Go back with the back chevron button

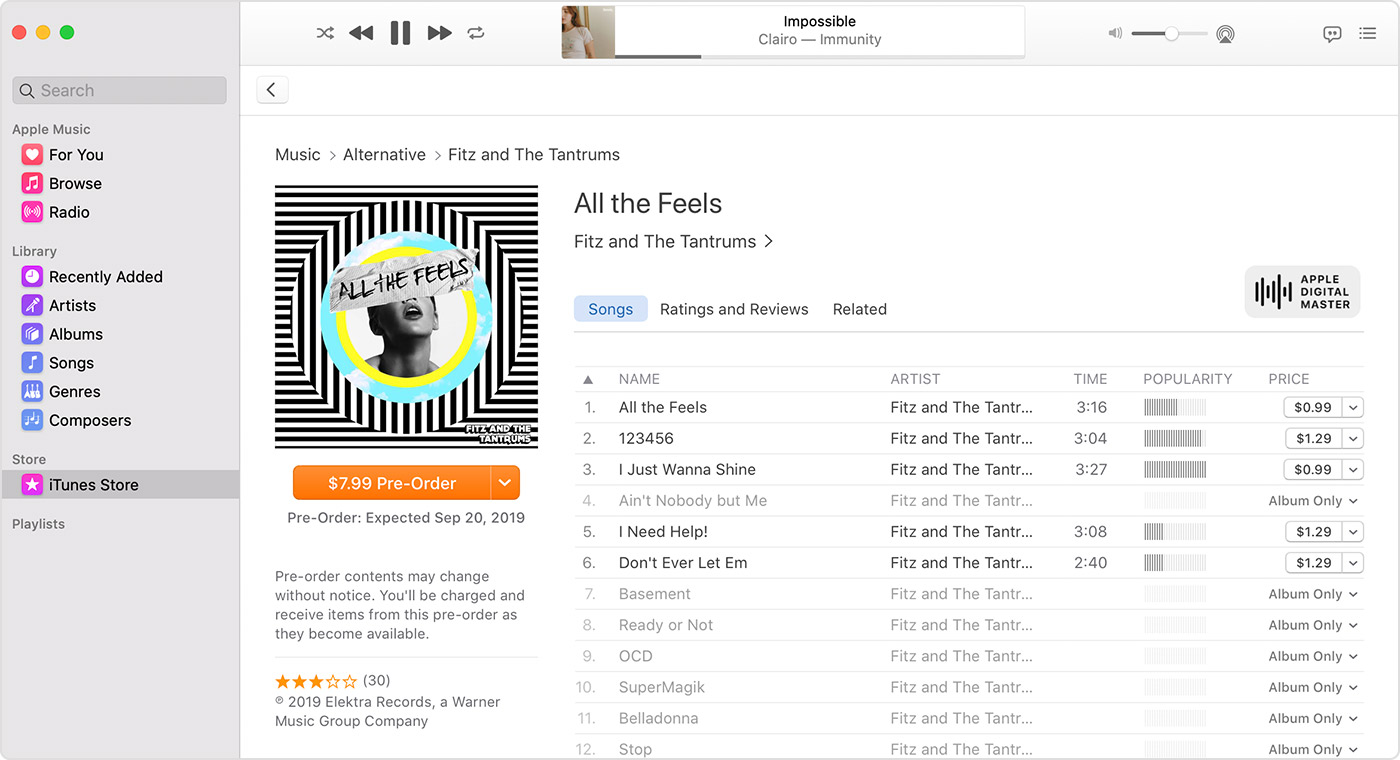(x=271, y=90)
